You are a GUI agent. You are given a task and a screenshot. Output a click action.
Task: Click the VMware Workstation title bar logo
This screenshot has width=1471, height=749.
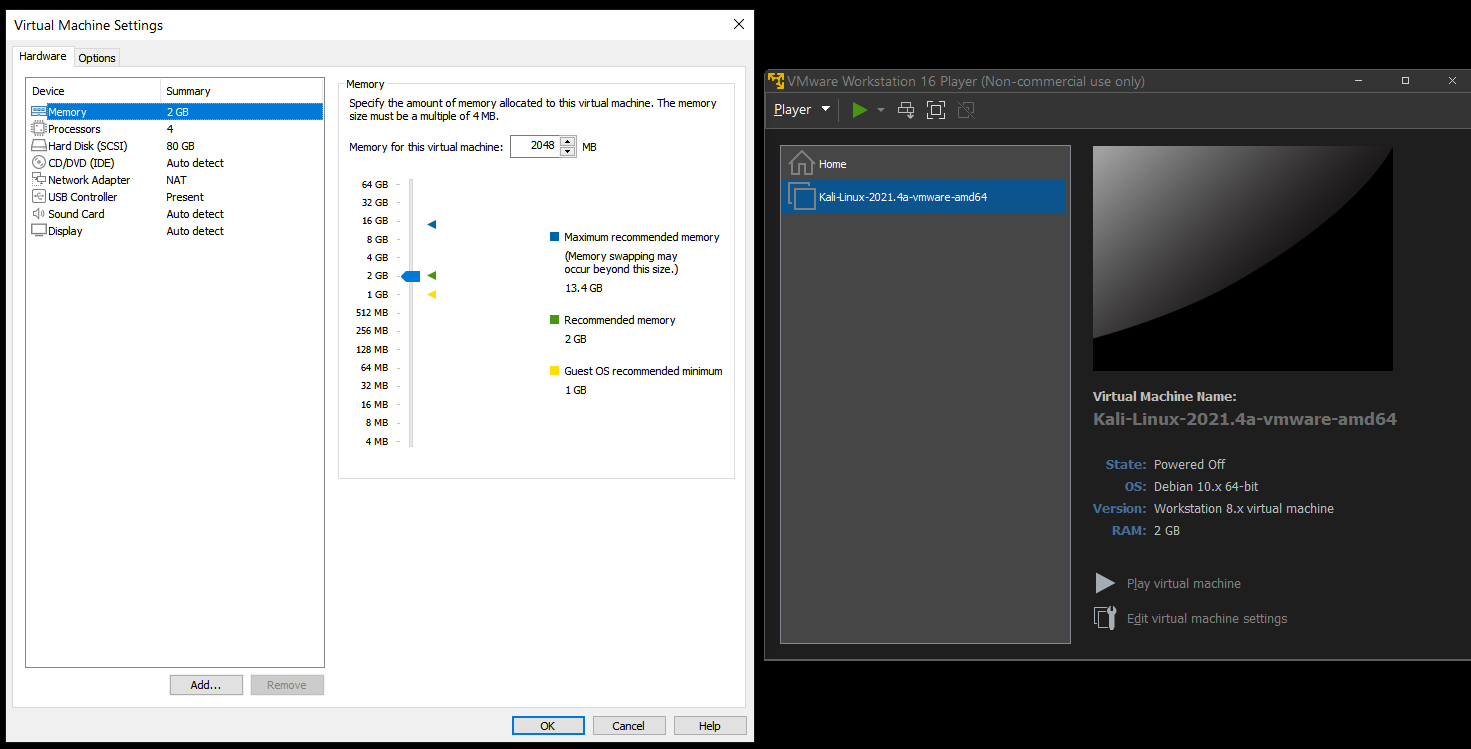pos(775,81)
